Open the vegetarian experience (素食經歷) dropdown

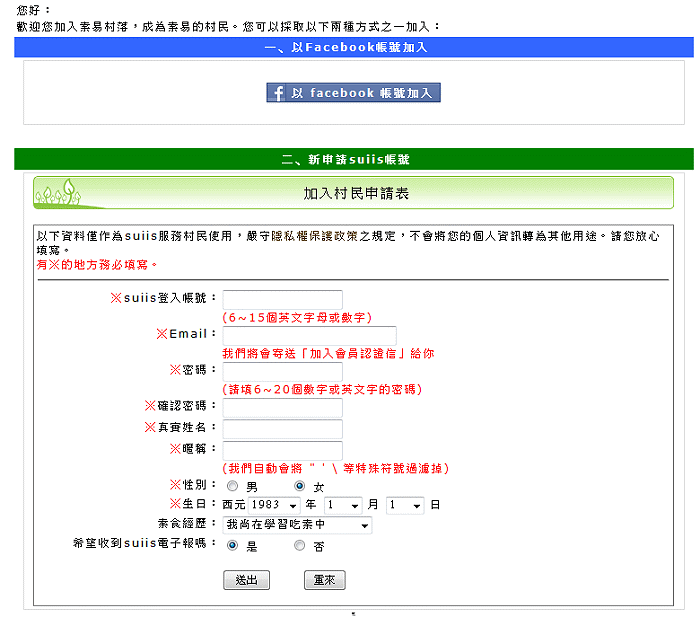297,525
